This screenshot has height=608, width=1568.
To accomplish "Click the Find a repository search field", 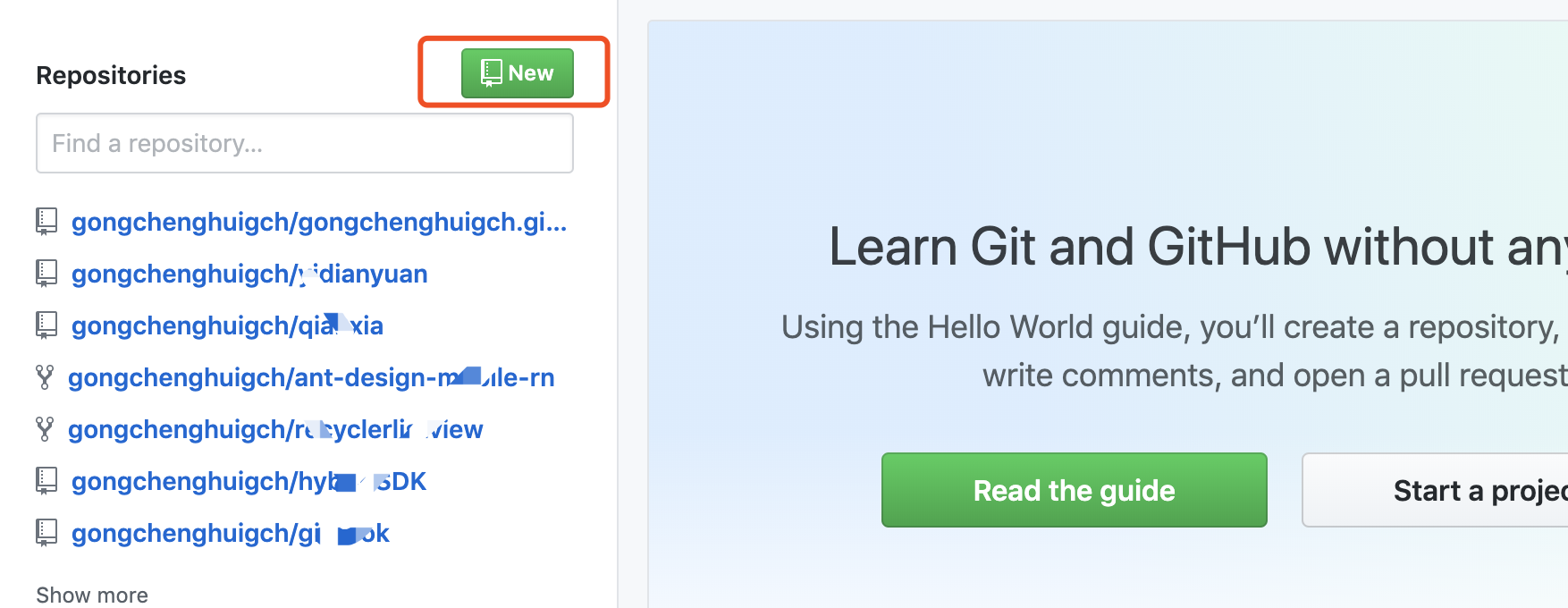I will pos(304,143).
